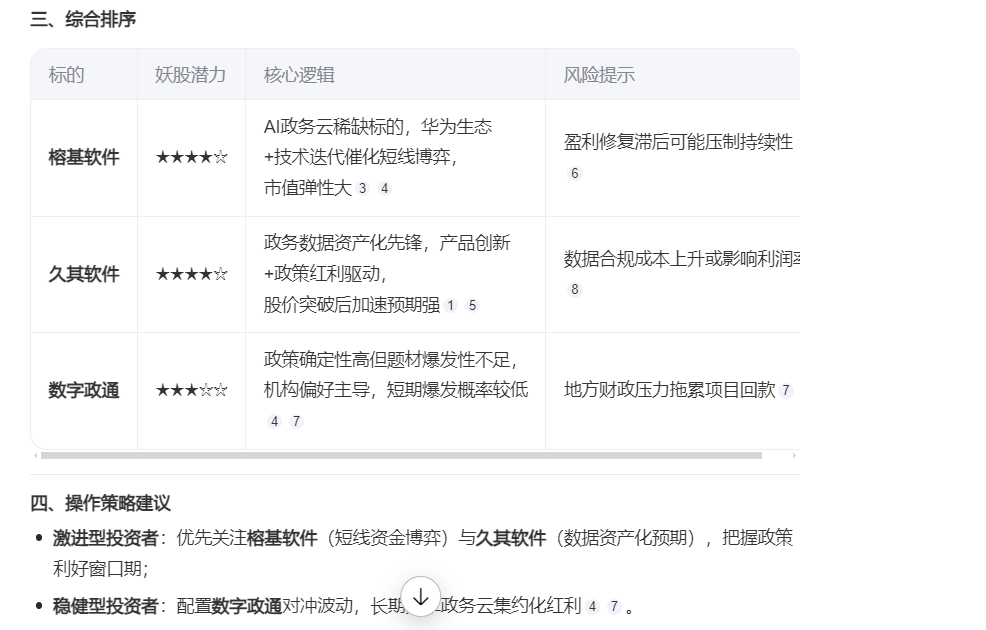Open citation 1 after 股价突破后加速预期强
This screenshot has width=986, height=630.
pos(450,306)
